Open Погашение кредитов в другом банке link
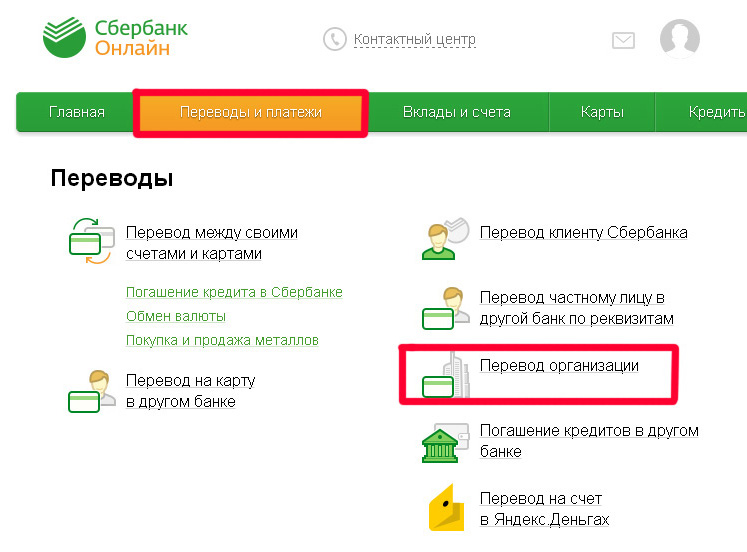The height and width of the screenshot is (552, 747). (x=589, y=441)
